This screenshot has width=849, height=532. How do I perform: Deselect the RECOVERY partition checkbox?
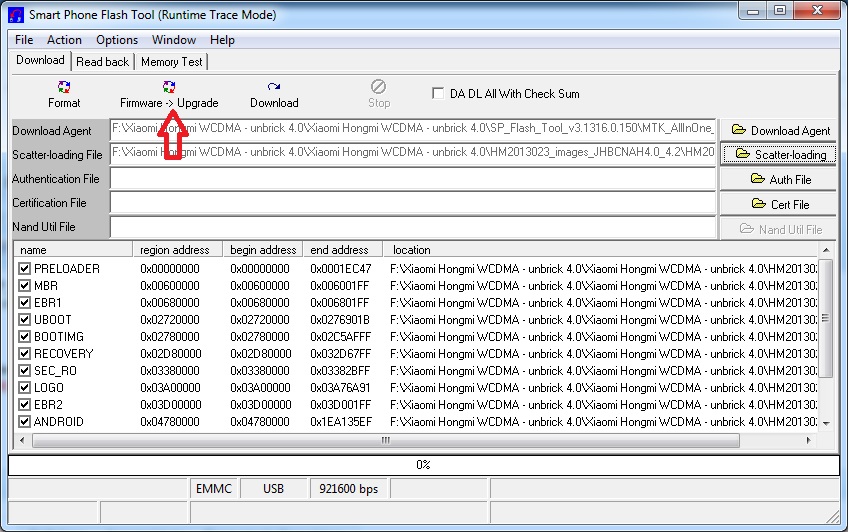25,354
